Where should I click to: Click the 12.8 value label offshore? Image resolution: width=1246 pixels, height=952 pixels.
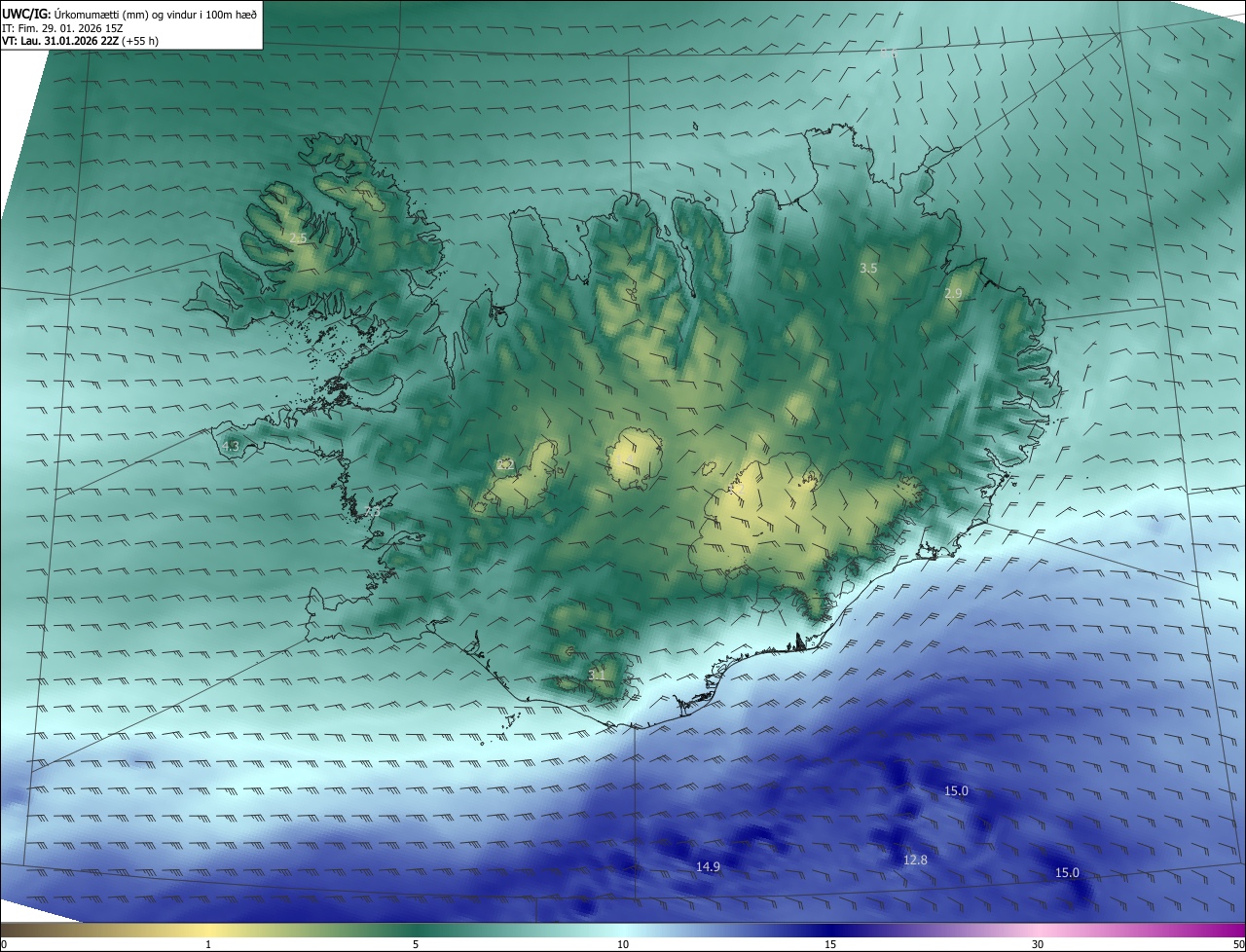point(915,860)
